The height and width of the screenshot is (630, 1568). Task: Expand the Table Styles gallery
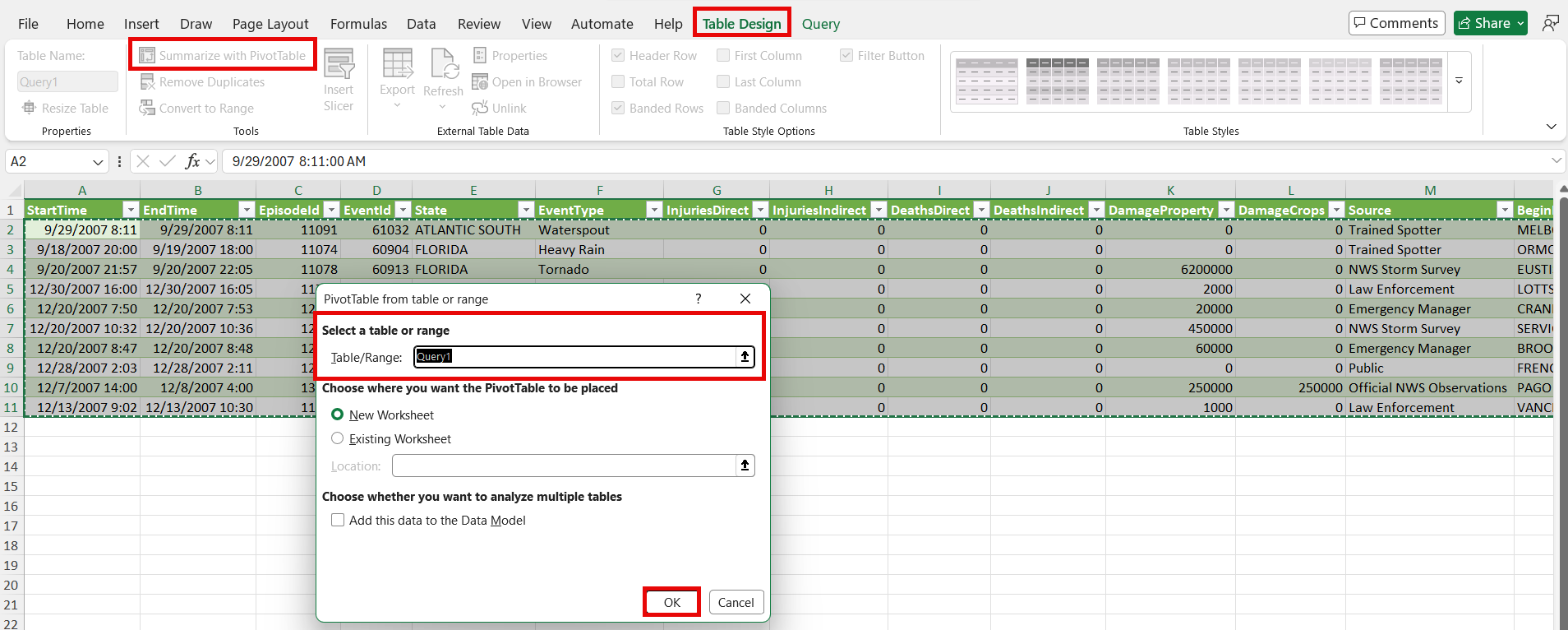click(1460, 81)
